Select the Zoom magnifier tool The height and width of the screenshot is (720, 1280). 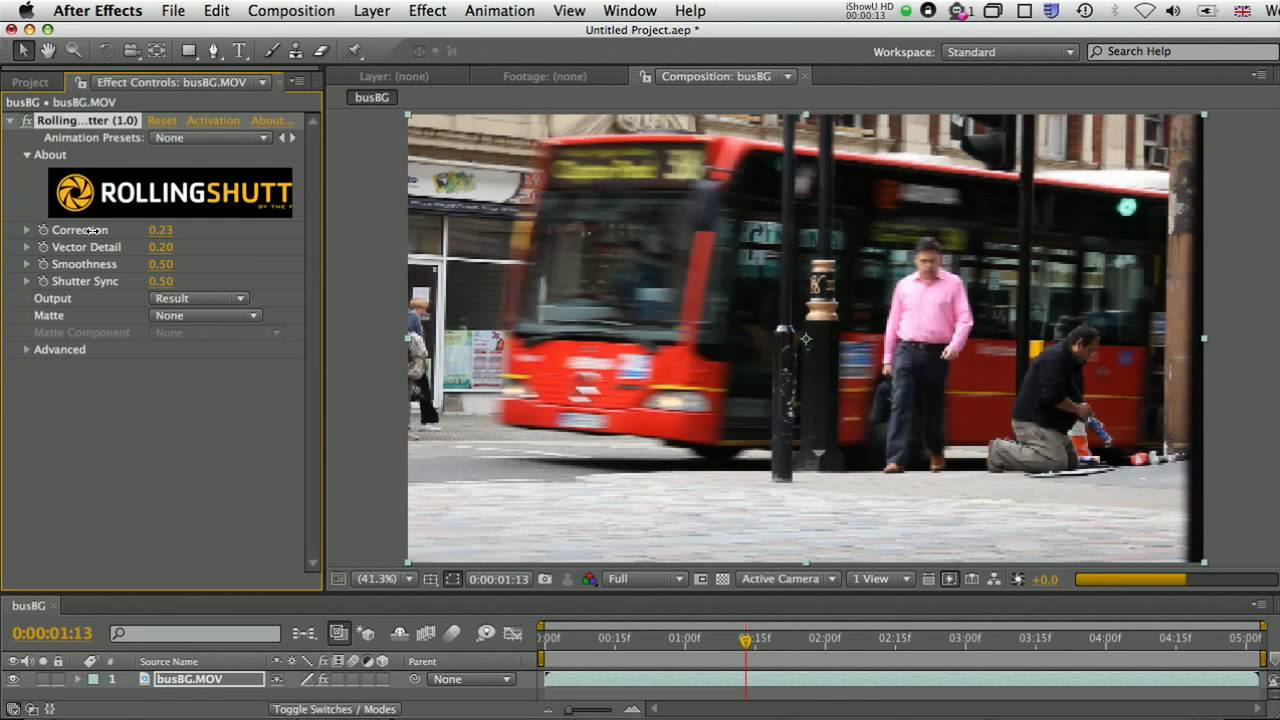[x=73, y=50]
